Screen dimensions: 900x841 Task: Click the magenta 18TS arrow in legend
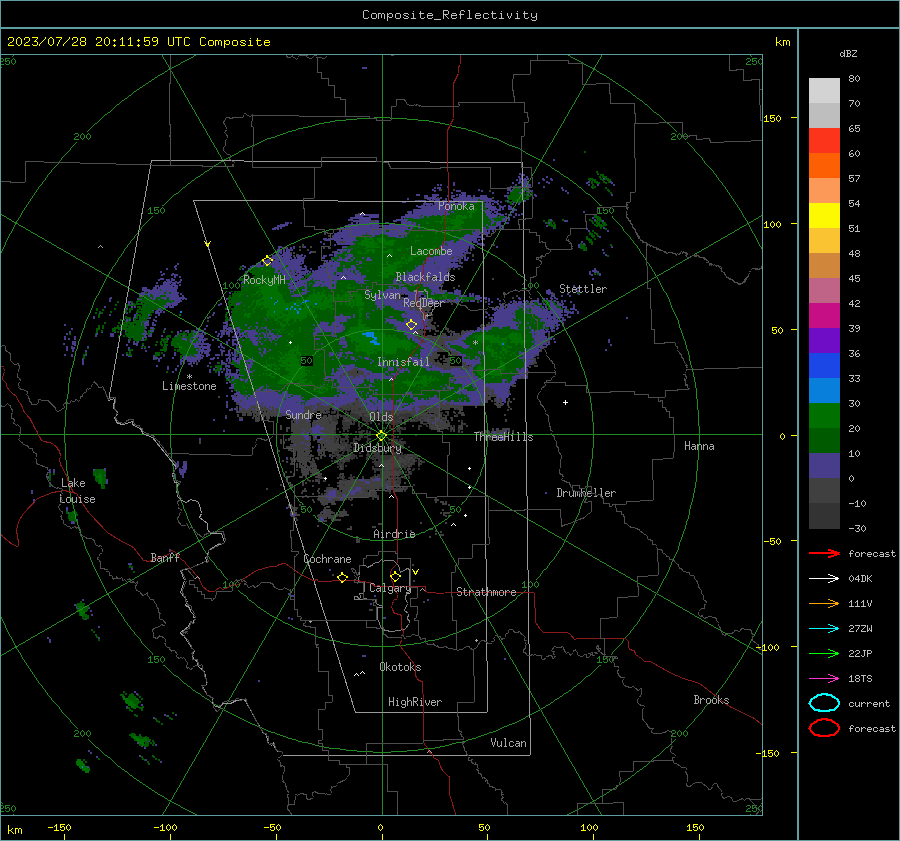click(824, 679)
